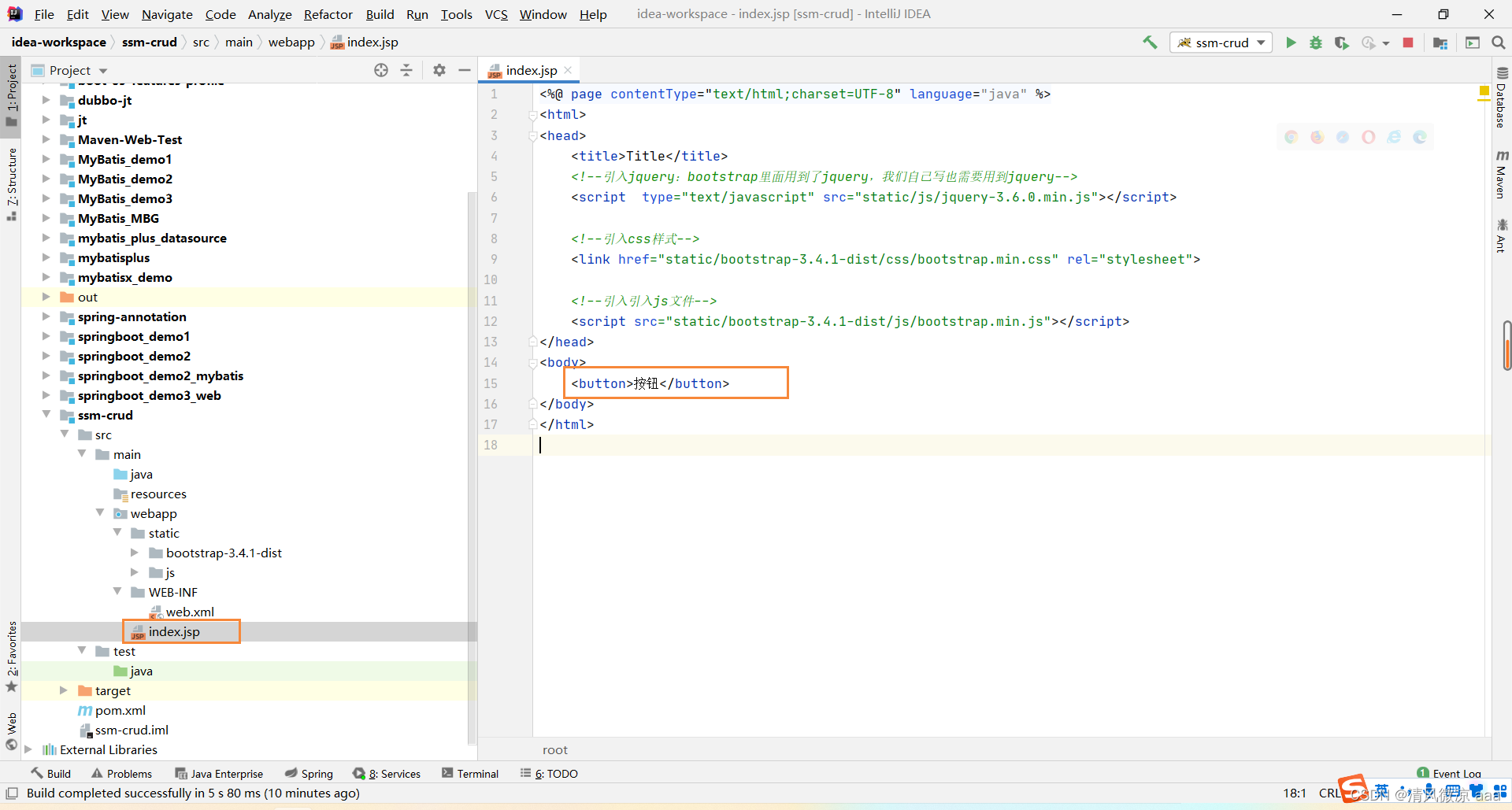Select ssm-crud.iml file
This screenshot has height=810, width=1512.
[x=132, y=730]
